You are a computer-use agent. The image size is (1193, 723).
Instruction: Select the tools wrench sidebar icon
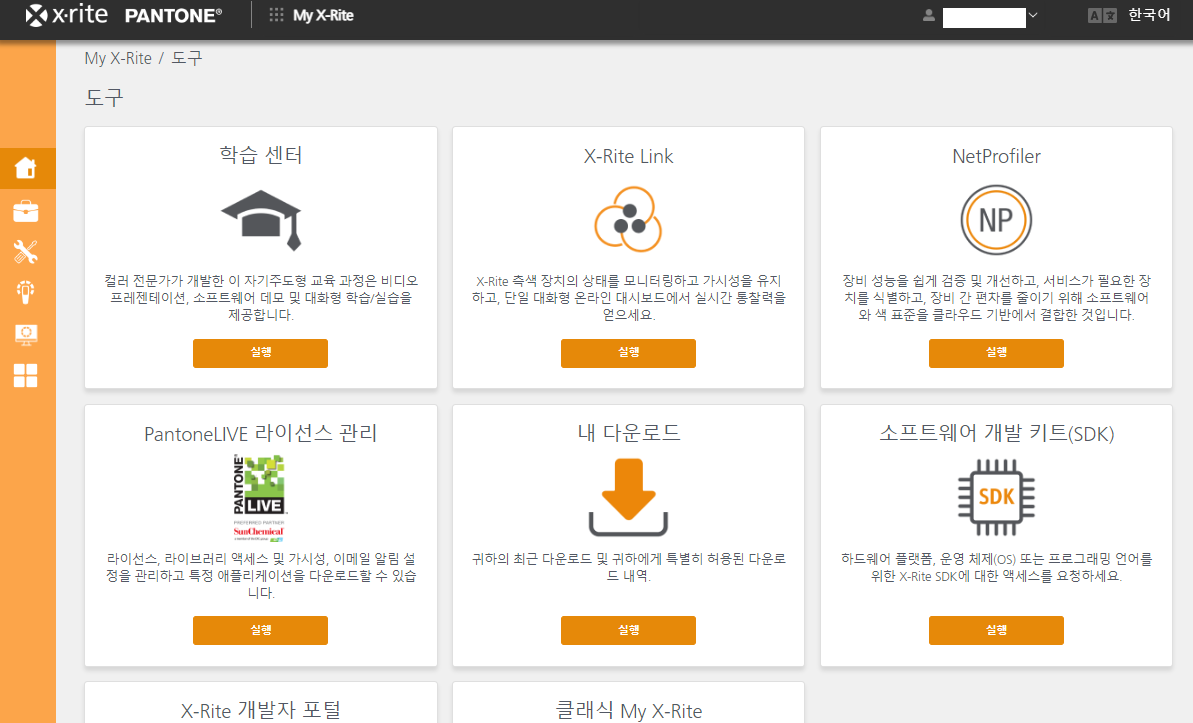pyautogui.click(x=26, y=252)
